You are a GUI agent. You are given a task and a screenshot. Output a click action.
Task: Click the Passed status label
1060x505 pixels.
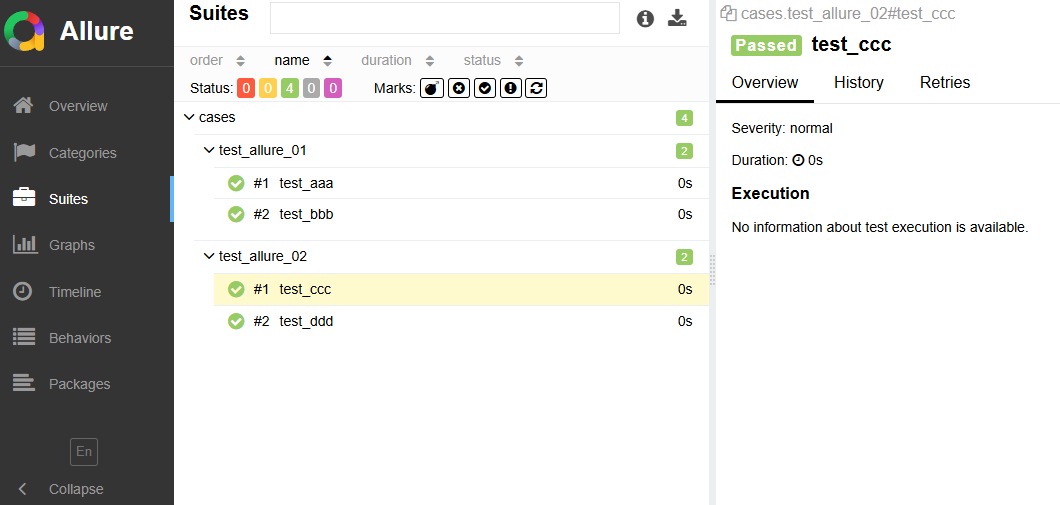(x=766, y=45)
